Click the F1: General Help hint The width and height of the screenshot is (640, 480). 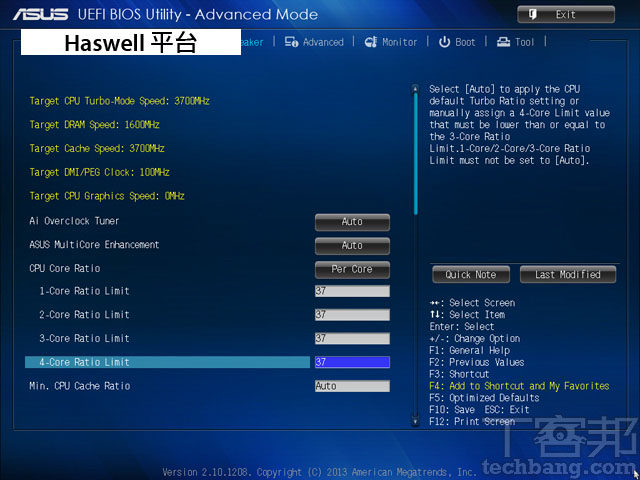coord(469,350)
